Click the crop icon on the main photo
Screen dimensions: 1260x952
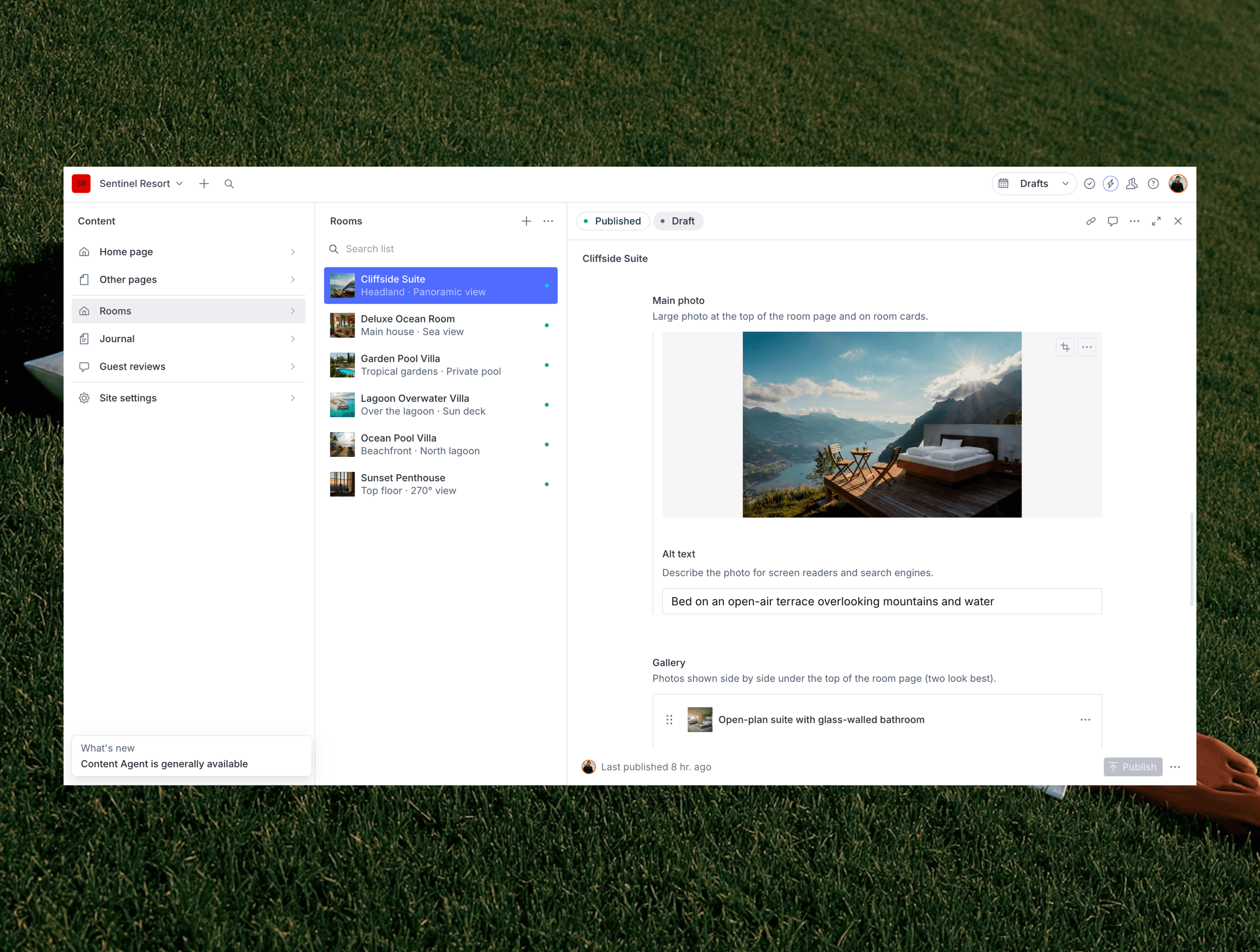pos(1064,347)
